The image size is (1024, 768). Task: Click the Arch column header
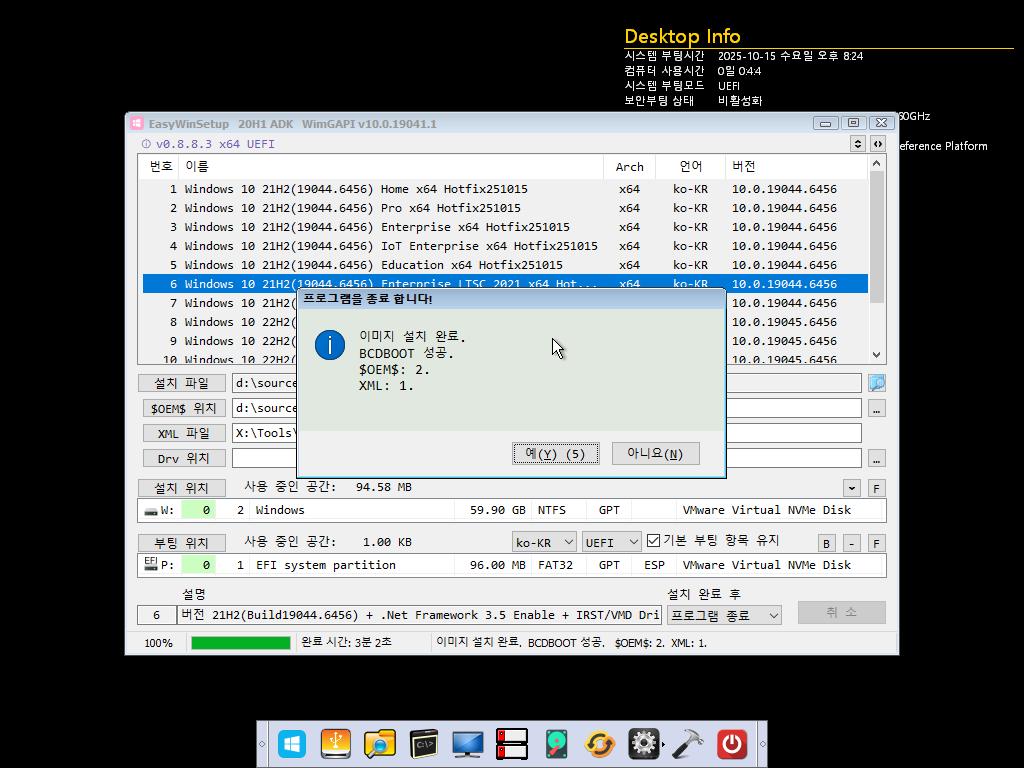coord(630,167)
